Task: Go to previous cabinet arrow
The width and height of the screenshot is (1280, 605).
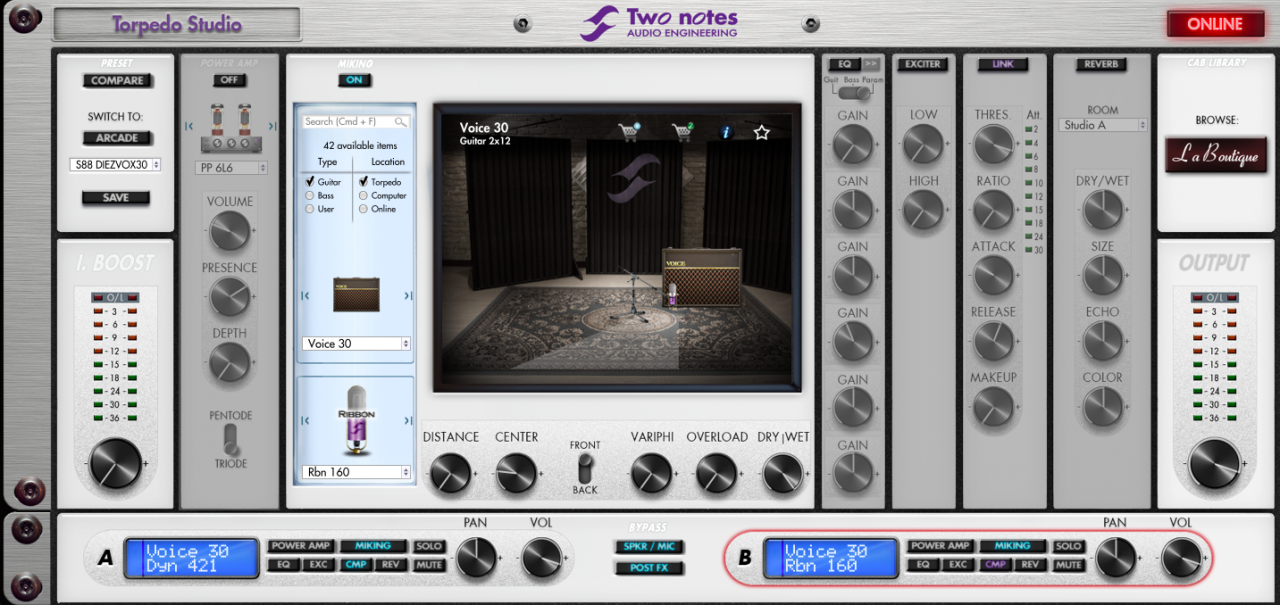Action: coord(305,294)
